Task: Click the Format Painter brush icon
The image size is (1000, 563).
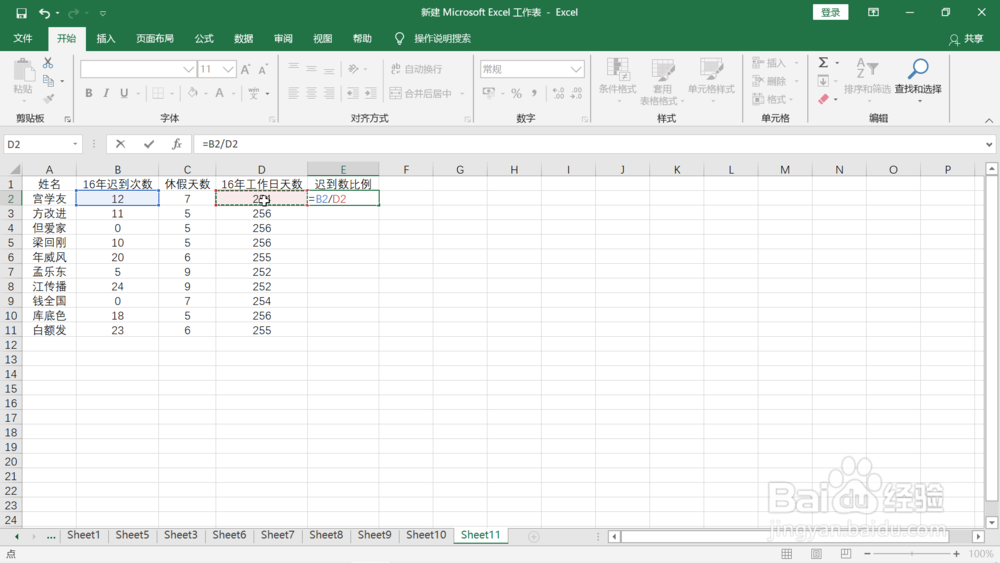Action: click(48, 99)
